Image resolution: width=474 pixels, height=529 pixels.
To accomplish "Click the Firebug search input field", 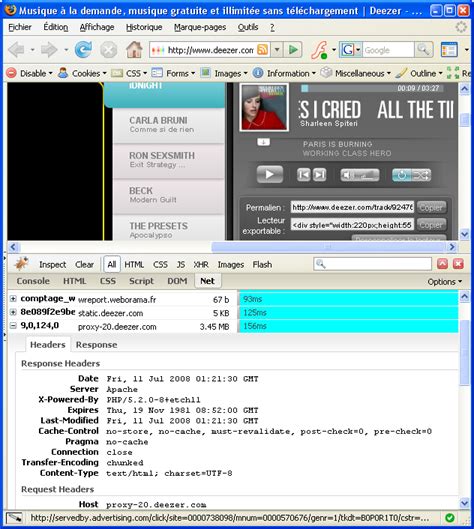I will click(x=372, y=264).
